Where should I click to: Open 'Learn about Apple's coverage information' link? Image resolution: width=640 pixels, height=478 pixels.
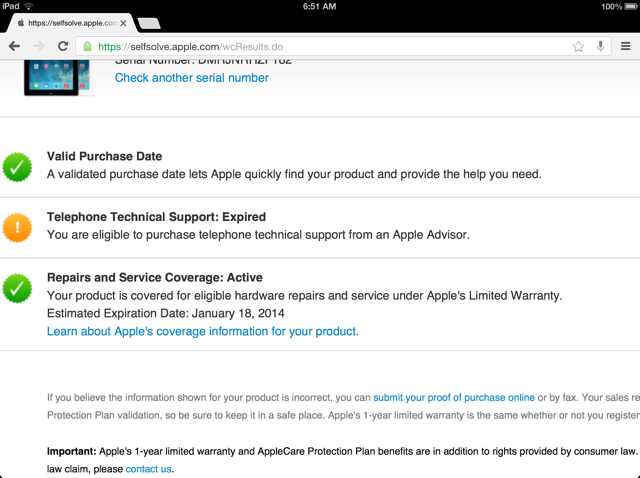202,331
